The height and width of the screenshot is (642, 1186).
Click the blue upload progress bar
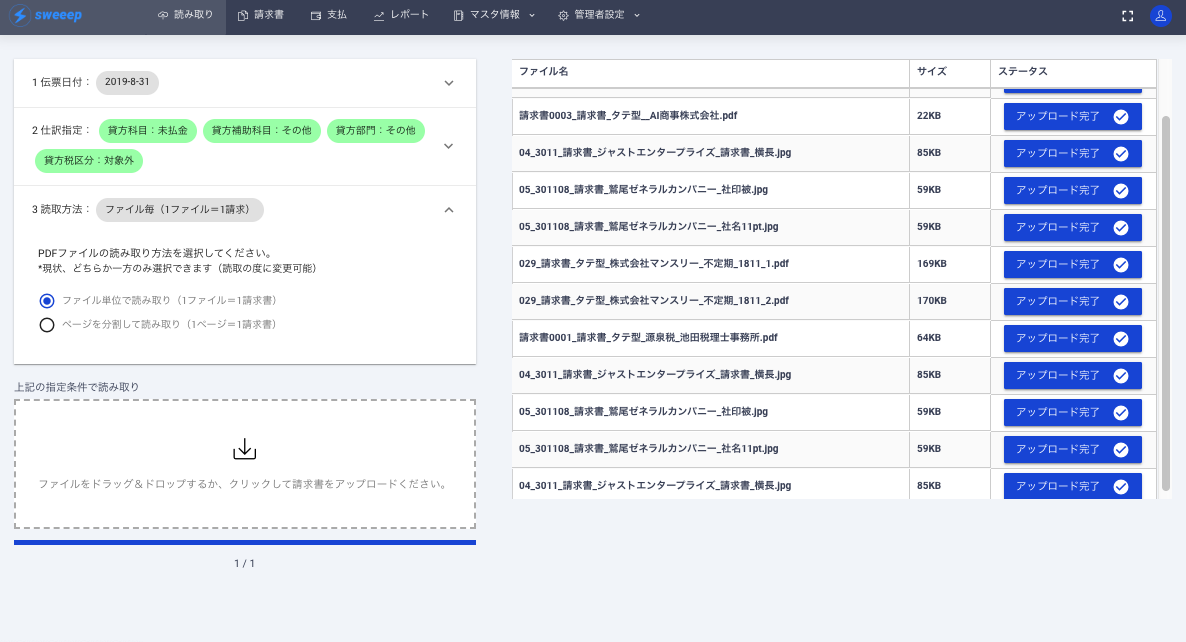tap(245, 543)
